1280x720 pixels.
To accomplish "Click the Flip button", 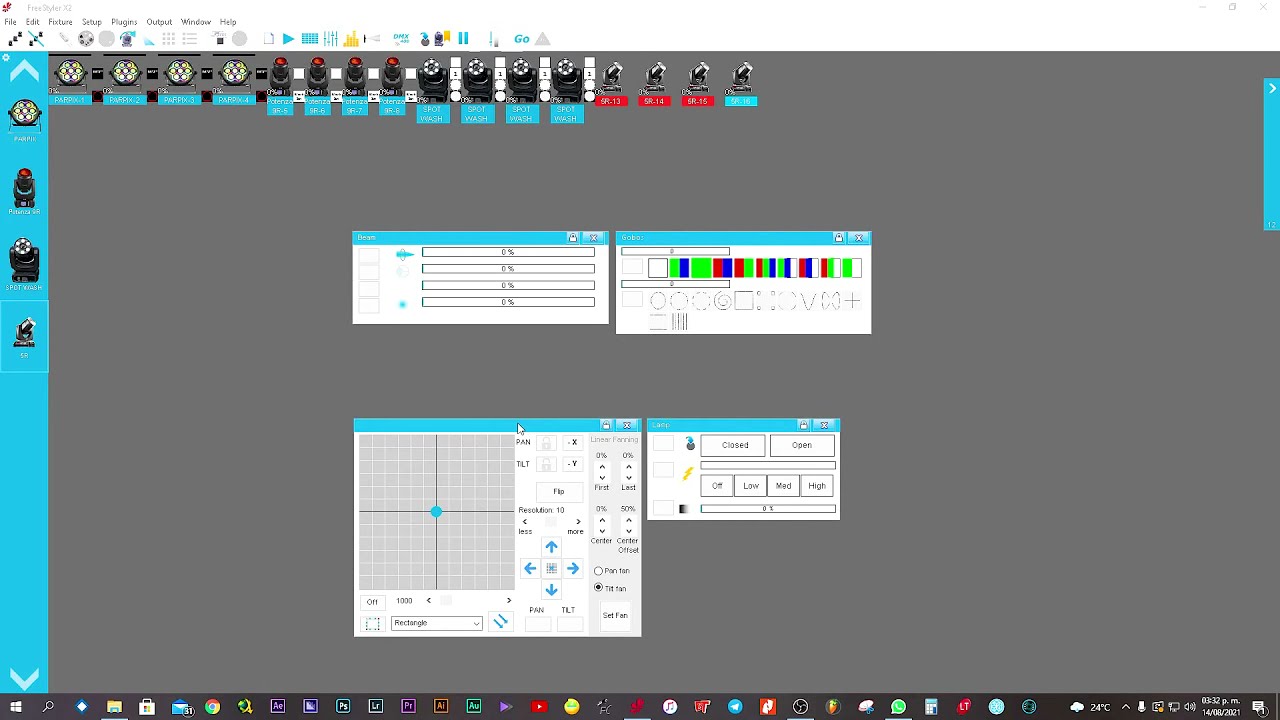I will [559, 492].
